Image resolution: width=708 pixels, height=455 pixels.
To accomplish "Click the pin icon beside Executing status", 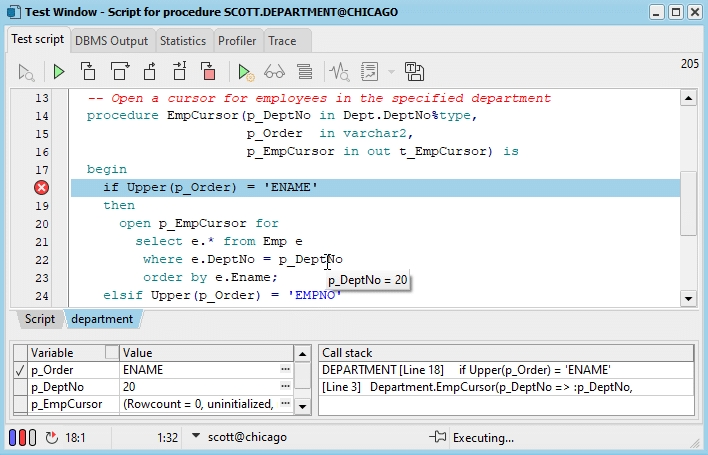I will [437, 438].
